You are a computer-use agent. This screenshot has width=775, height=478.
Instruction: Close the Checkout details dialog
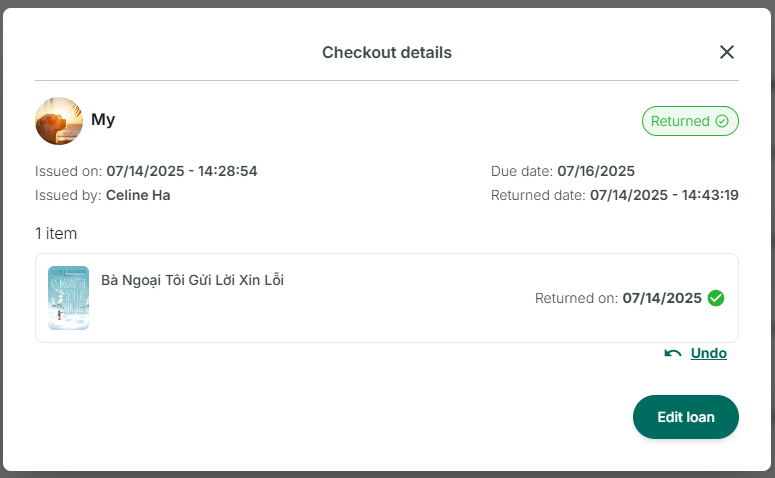[727, 52]
